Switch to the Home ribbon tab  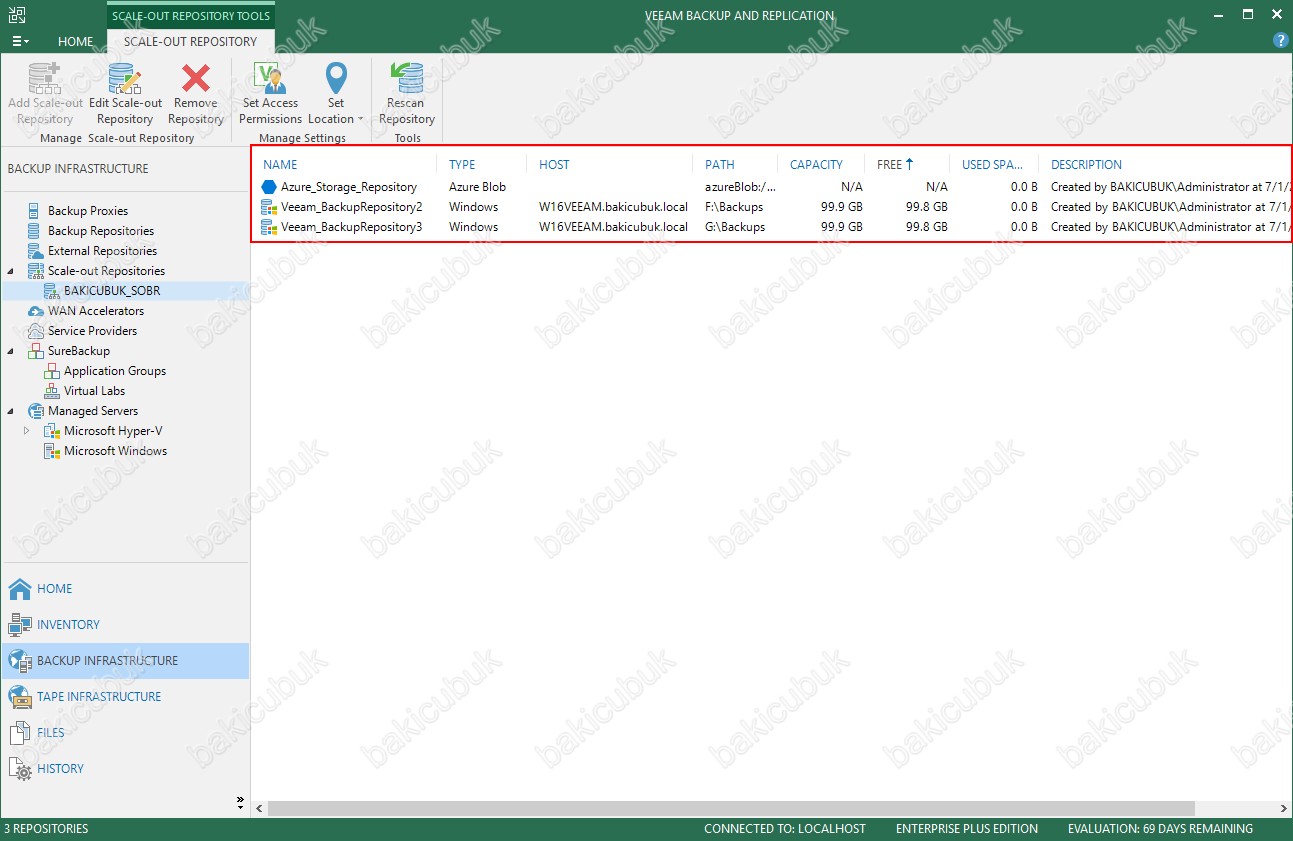pyautogui.click(x=75, y=42)
